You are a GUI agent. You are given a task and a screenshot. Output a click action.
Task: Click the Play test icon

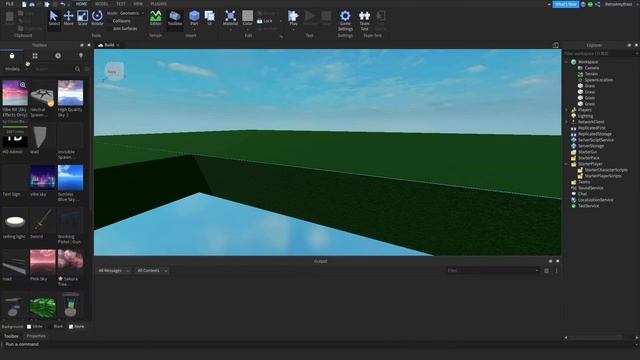coord(293,16)
